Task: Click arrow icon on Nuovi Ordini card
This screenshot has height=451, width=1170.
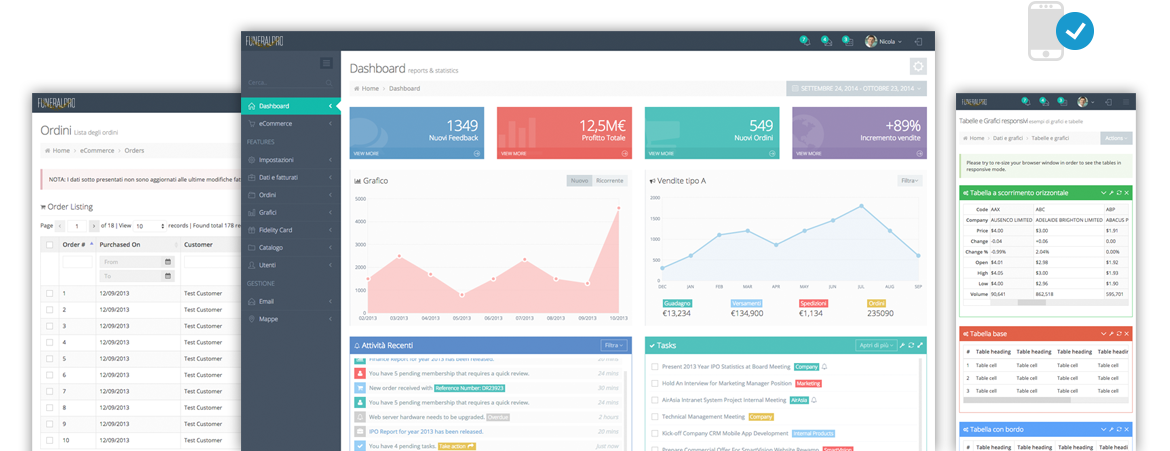Action: tap(772, 153)
